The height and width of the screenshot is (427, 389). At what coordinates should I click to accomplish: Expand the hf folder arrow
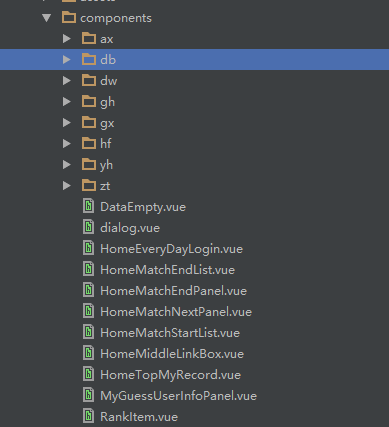67,144
